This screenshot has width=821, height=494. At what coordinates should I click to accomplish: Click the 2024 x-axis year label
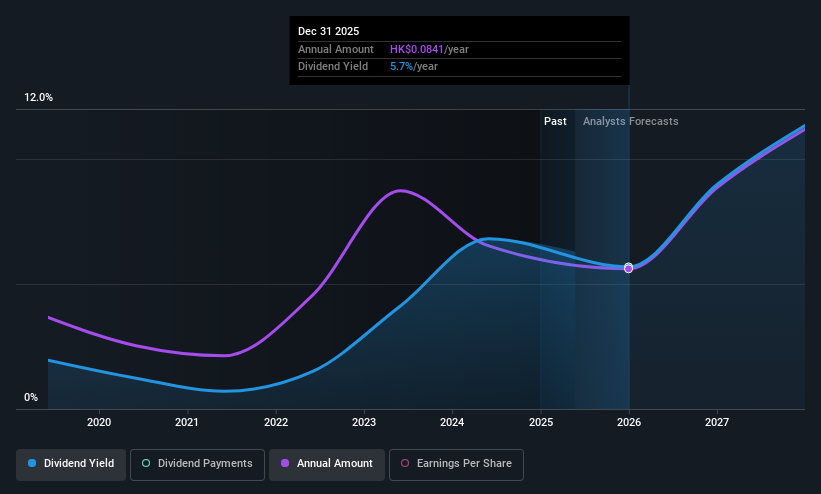(x=452, y=422)
